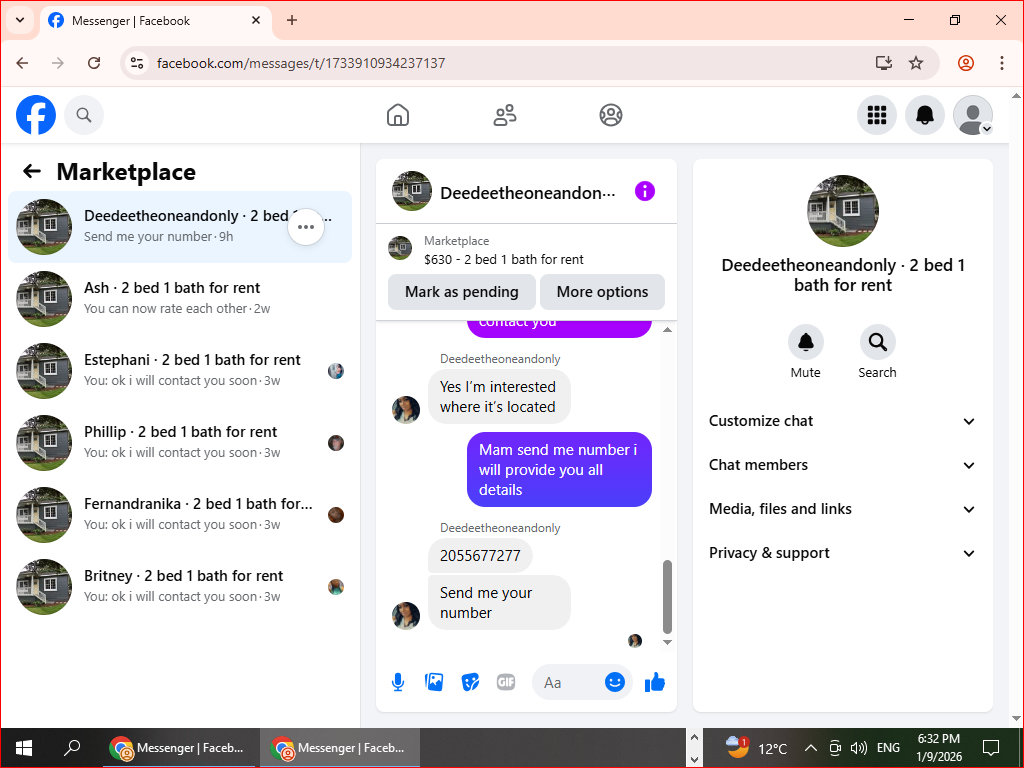Bookmark this page with the star icon

point(916,63)
